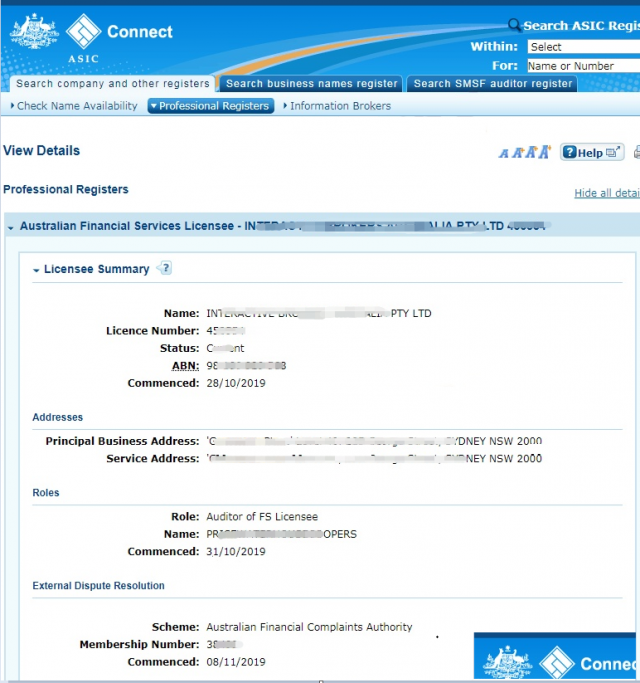Click the printer icon next to Help
This screenshot has width=640, height=683.
pyautogui.click(x=636, y=153)
